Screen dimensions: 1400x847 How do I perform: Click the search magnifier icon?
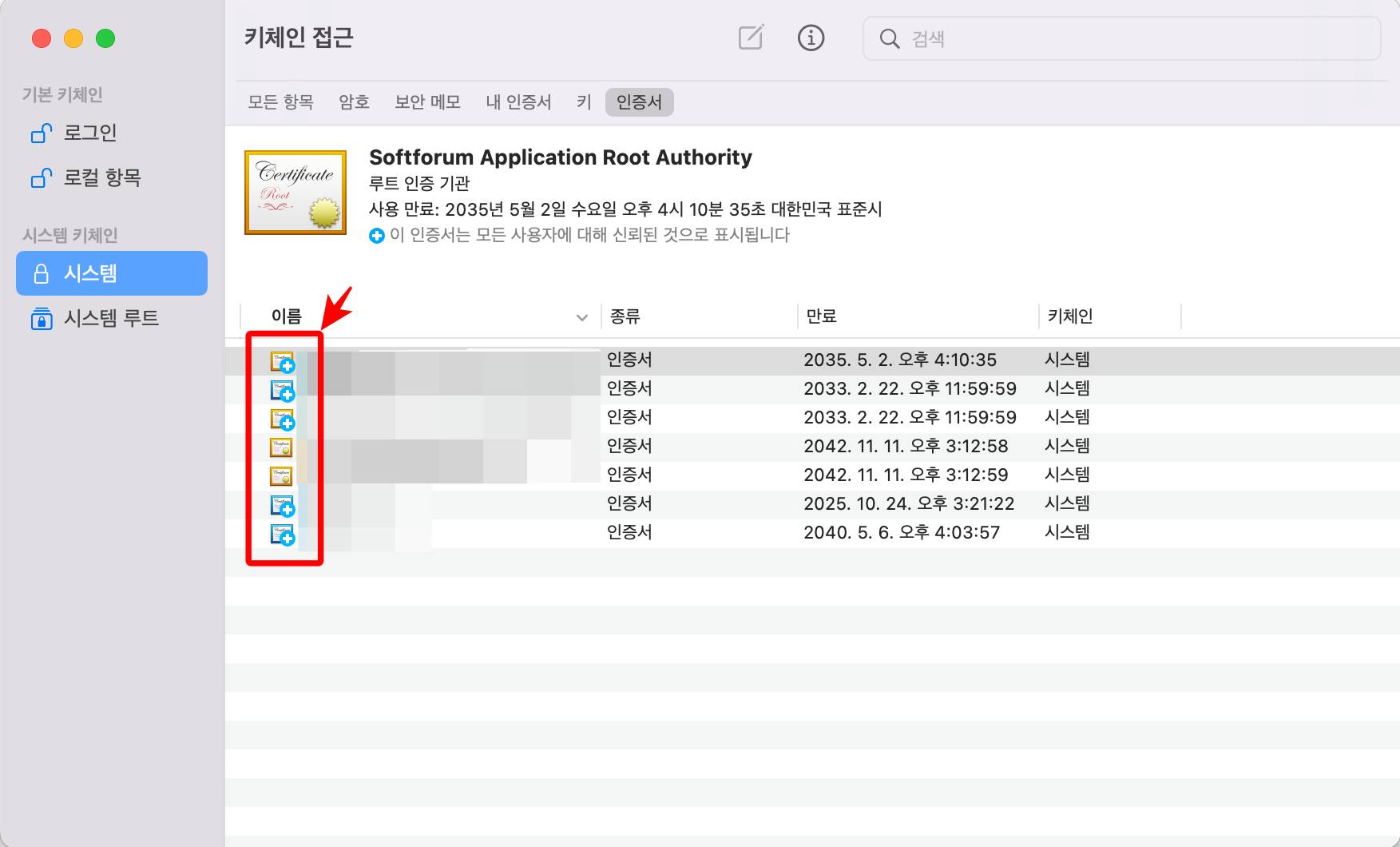coord(889,38)
